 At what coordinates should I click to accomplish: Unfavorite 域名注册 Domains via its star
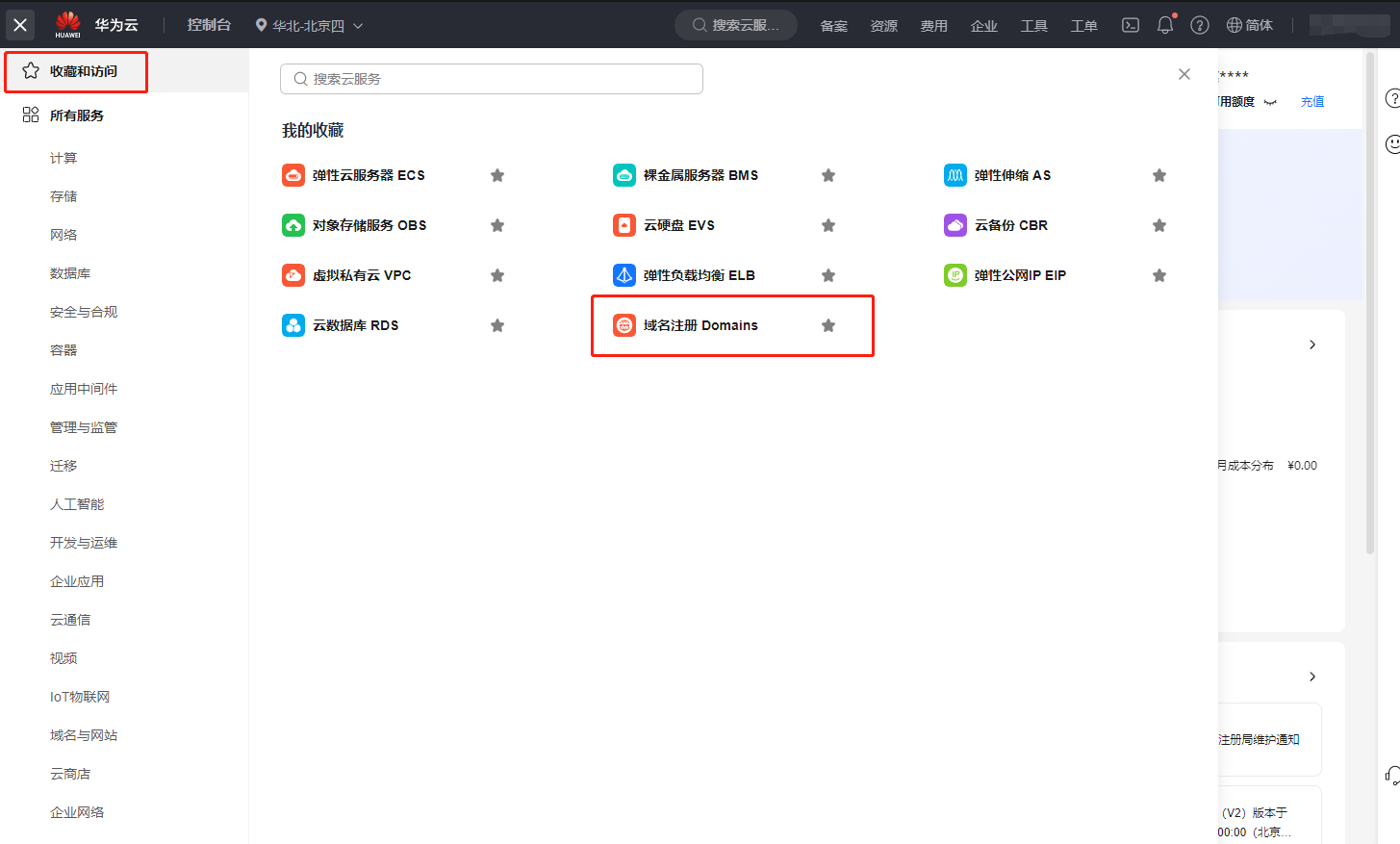[828, 325]
